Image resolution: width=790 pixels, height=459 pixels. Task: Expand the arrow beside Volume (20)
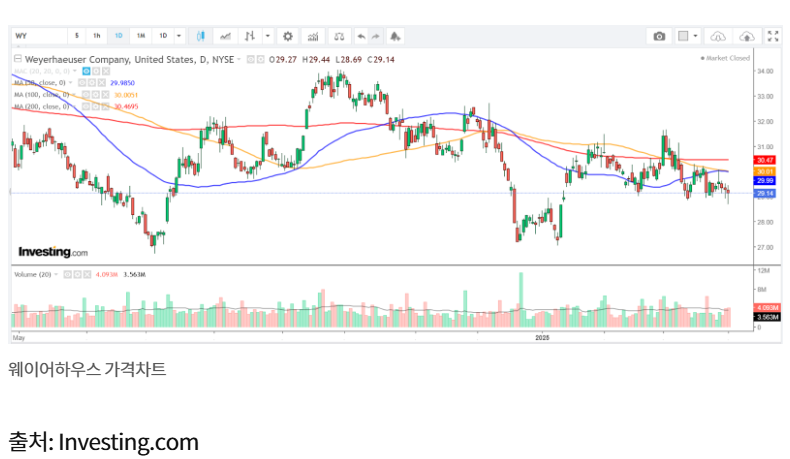[x=56, y=275]
